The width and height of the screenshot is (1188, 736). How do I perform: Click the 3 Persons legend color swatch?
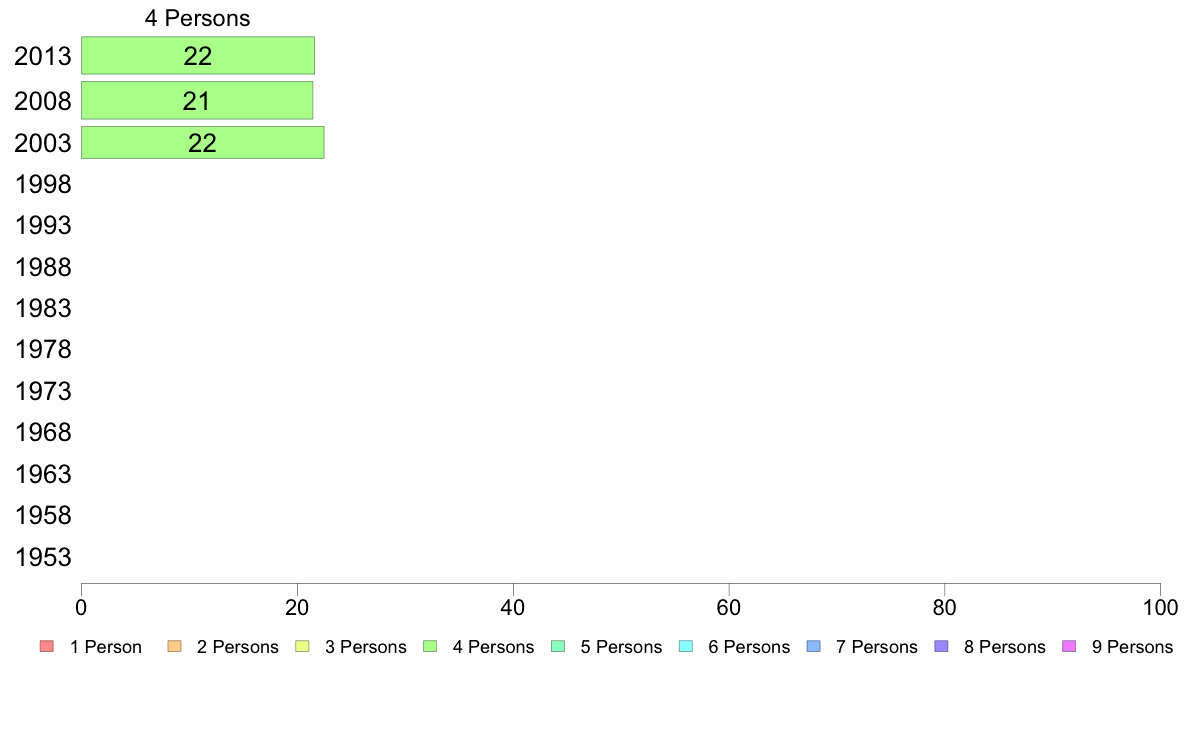point(302,647)
